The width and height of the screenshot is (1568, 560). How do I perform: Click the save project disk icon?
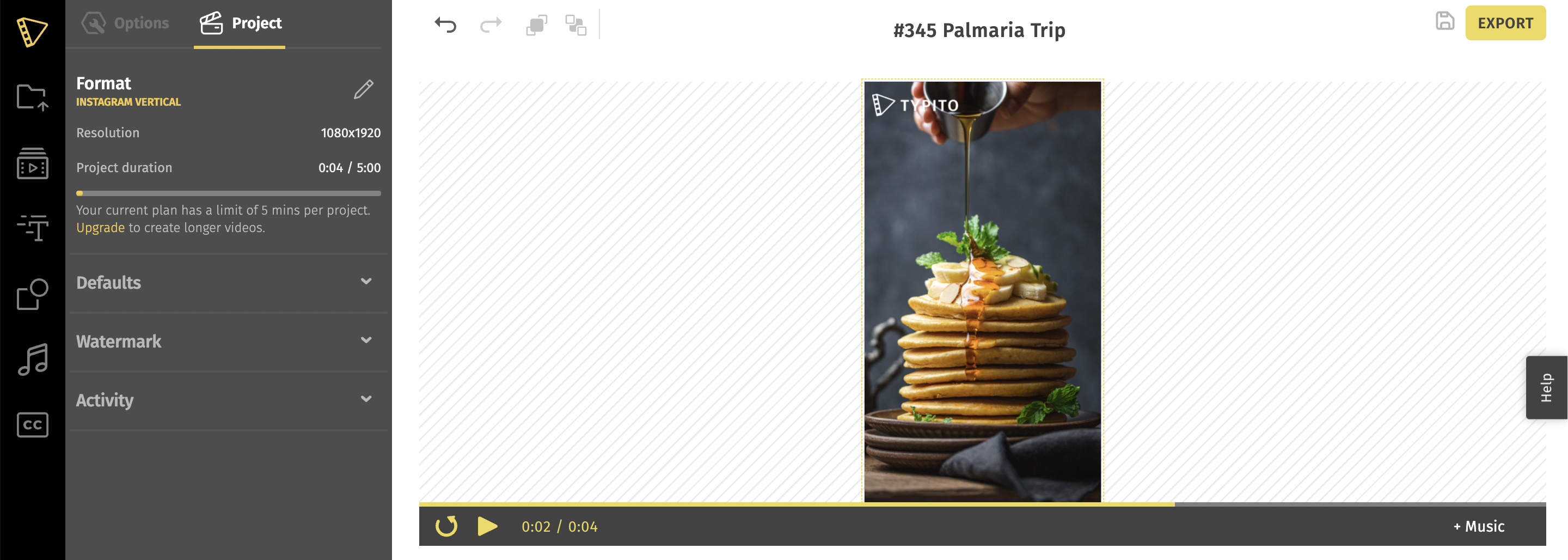pos(1444,21)
